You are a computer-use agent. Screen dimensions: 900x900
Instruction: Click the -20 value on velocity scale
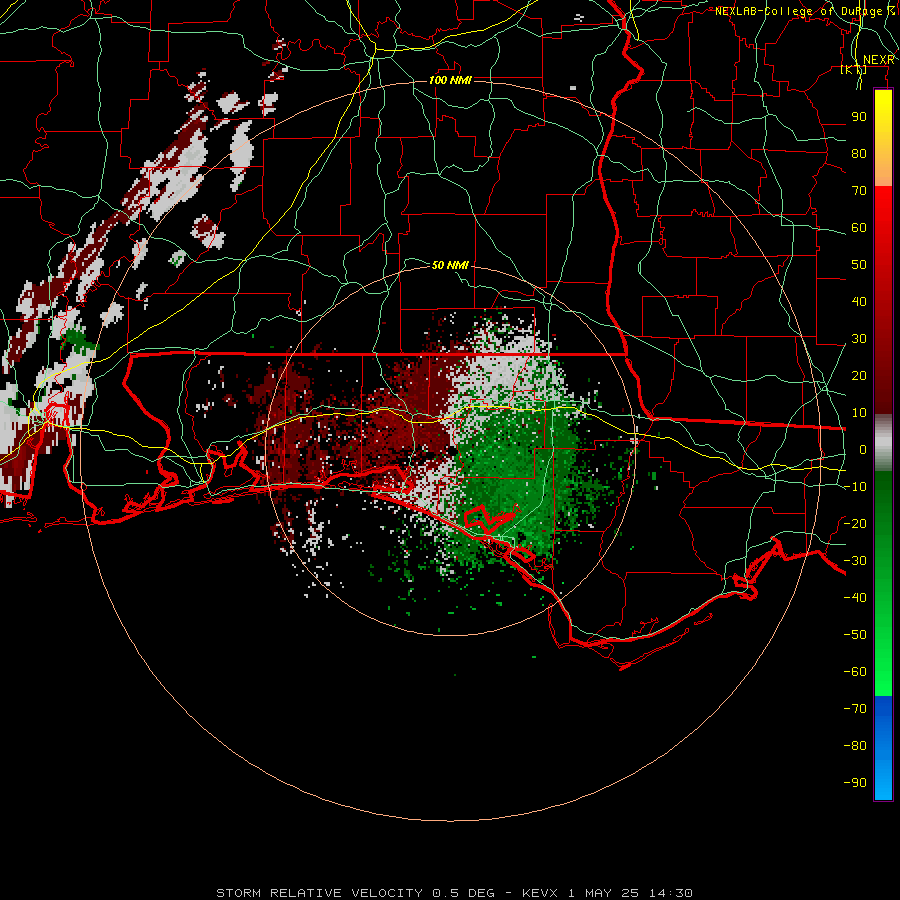pyautogui.click(x=855, y=523)
